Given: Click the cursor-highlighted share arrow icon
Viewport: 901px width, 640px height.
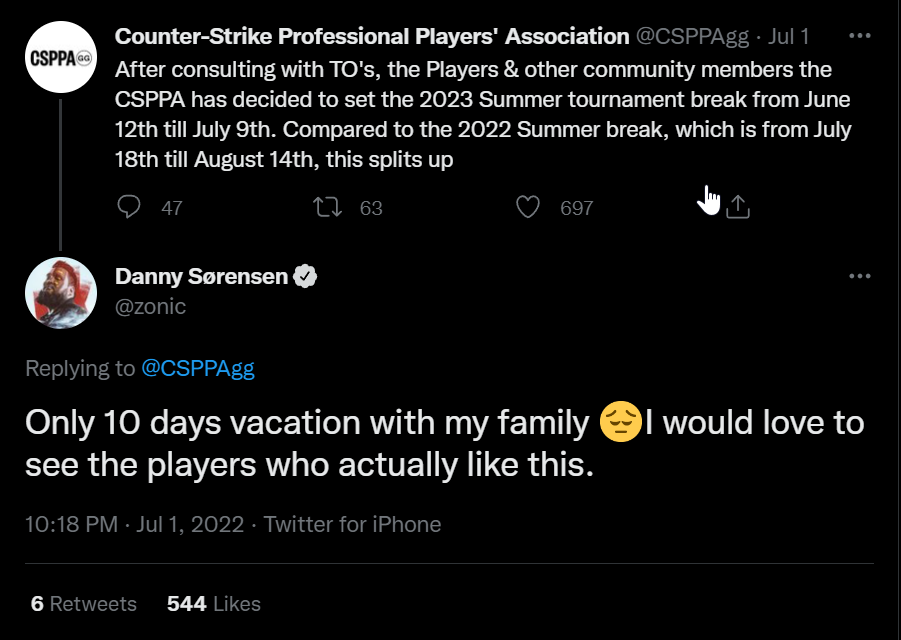Looking at the screenshot, I should (736, 205).
